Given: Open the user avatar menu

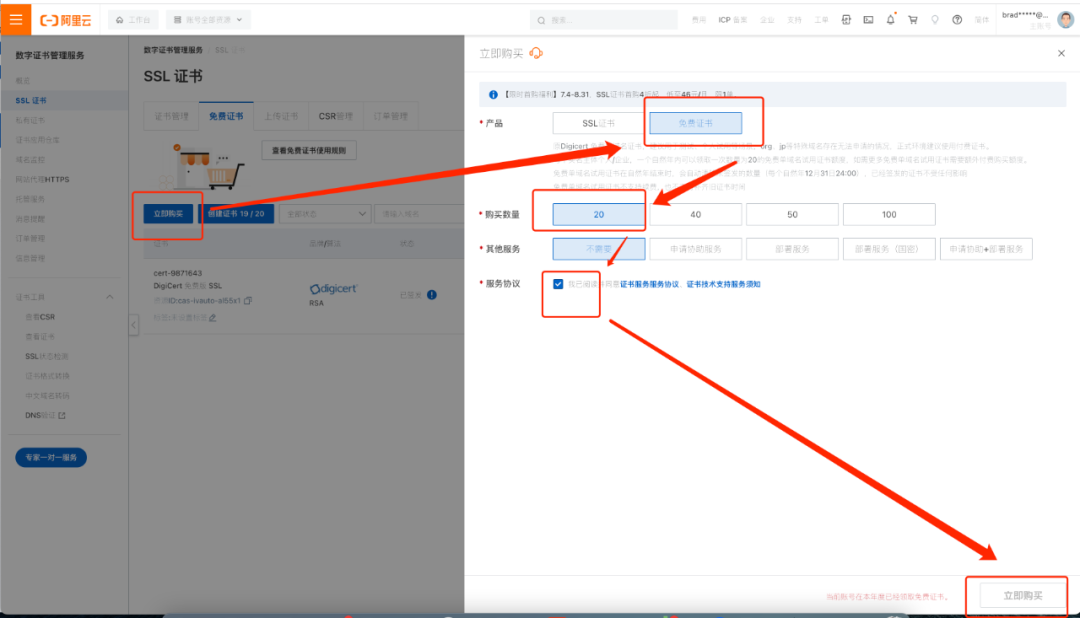Looking at the screenshot, I should point(1066,19).
